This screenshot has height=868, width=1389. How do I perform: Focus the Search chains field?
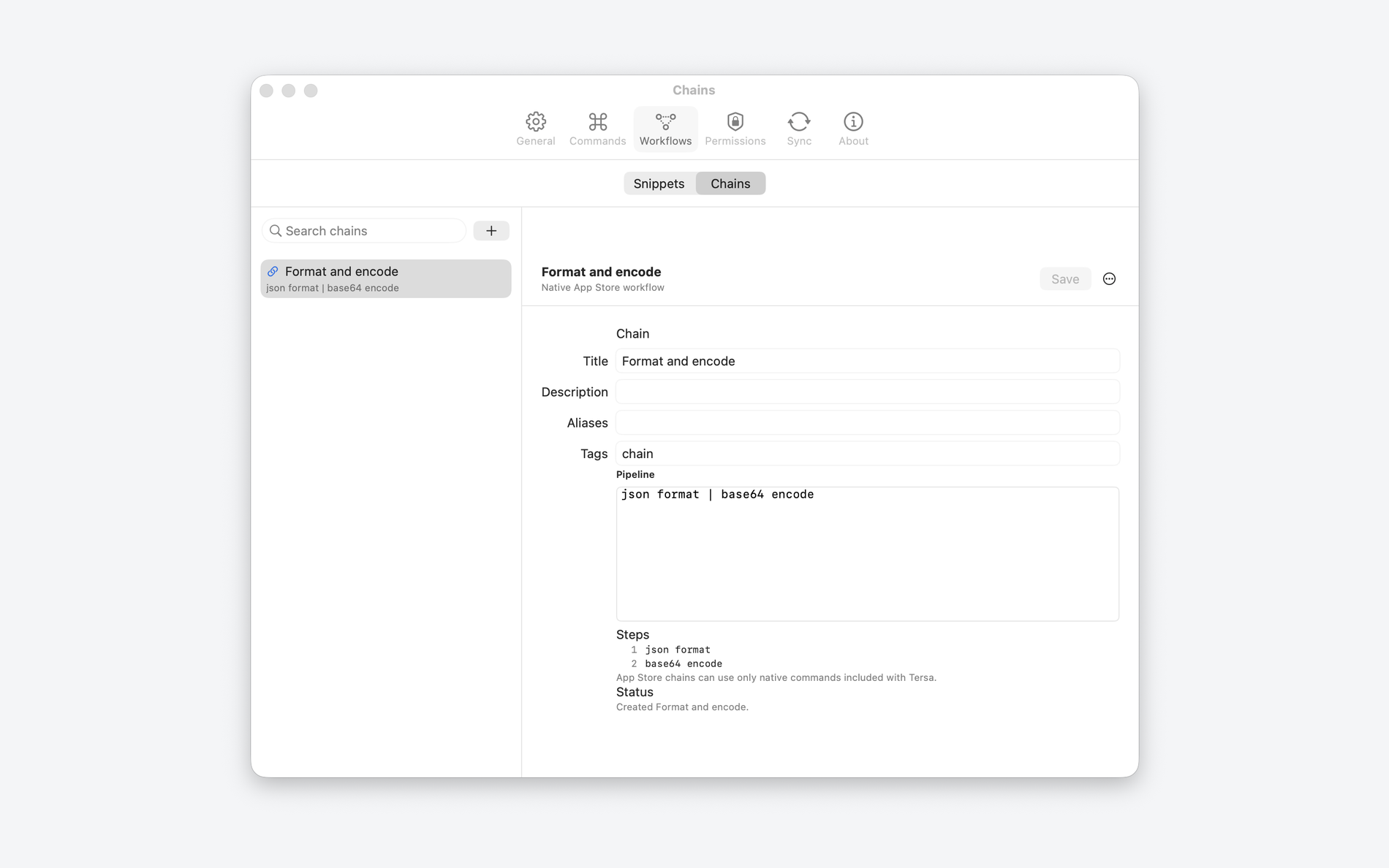tap(364, 231)
